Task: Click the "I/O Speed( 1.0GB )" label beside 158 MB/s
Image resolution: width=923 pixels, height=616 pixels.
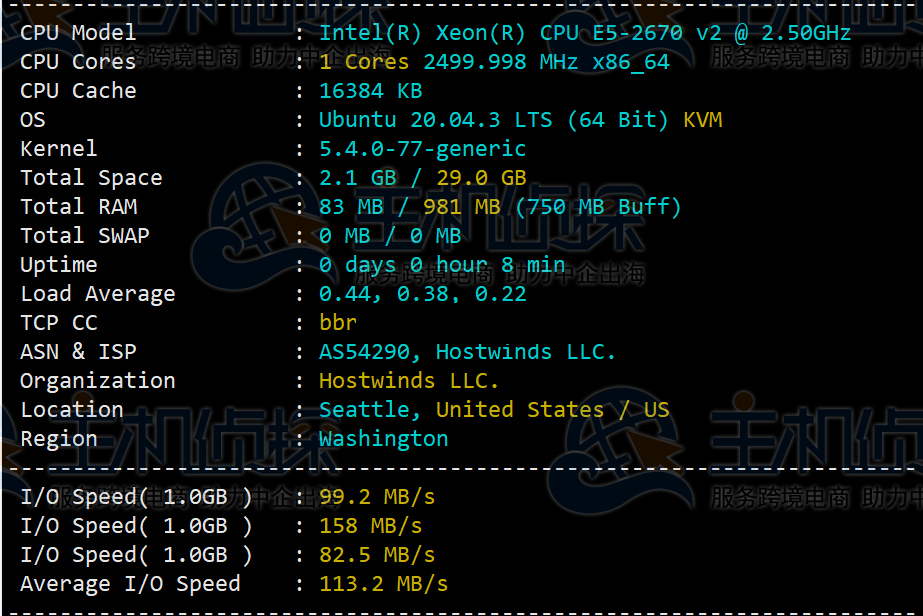Action: click(136, 526)
